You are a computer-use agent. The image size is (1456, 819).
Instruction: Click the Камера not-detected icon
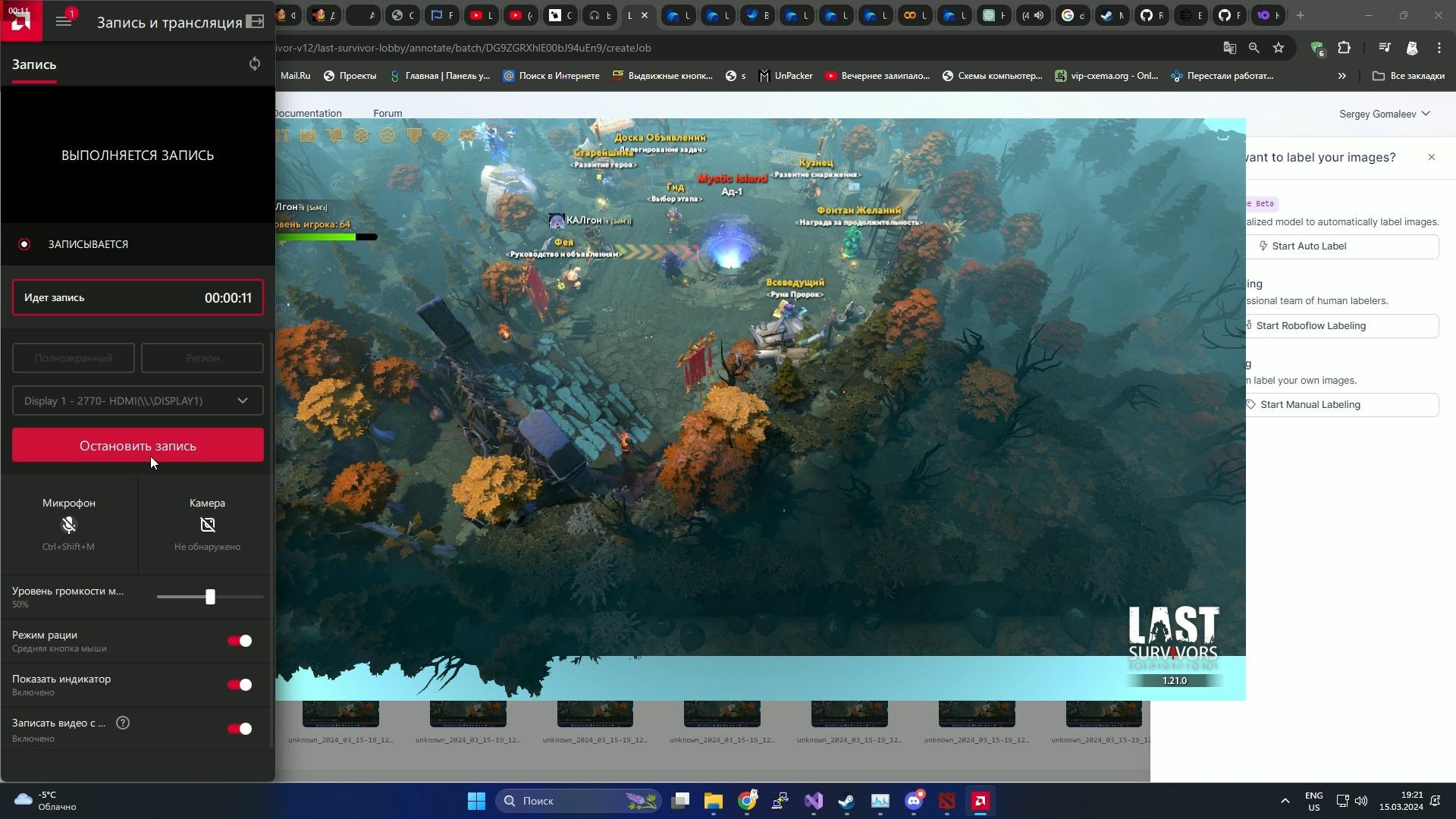pos(207,525)
